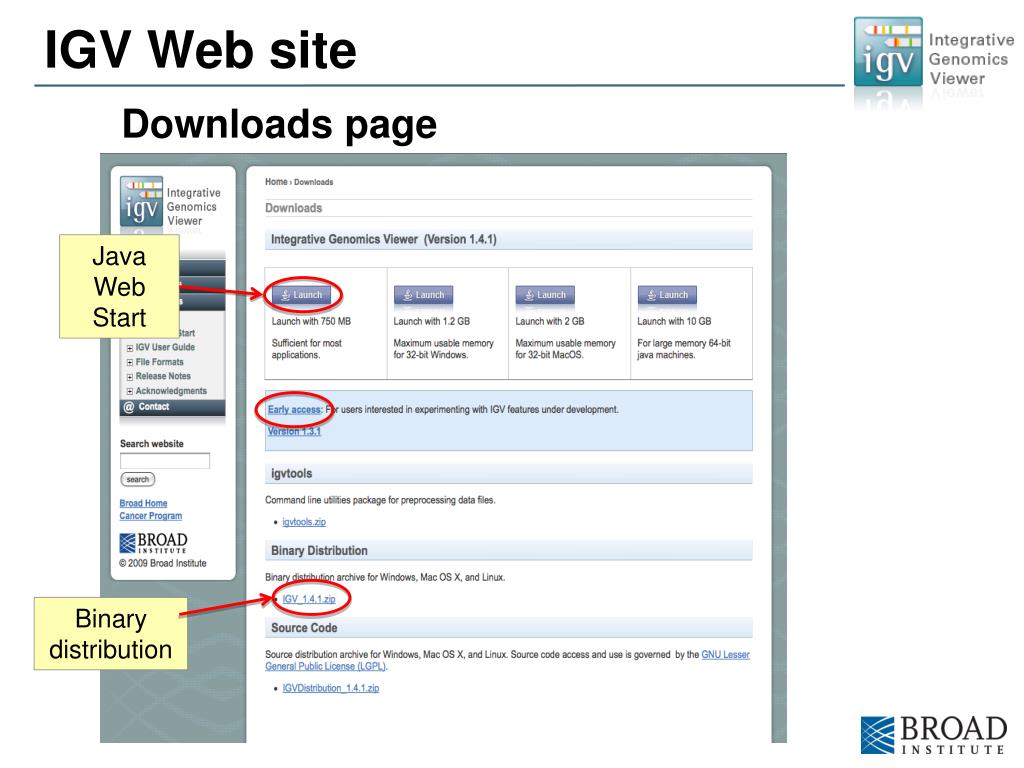Open the Contact menu item

(172, 407)
